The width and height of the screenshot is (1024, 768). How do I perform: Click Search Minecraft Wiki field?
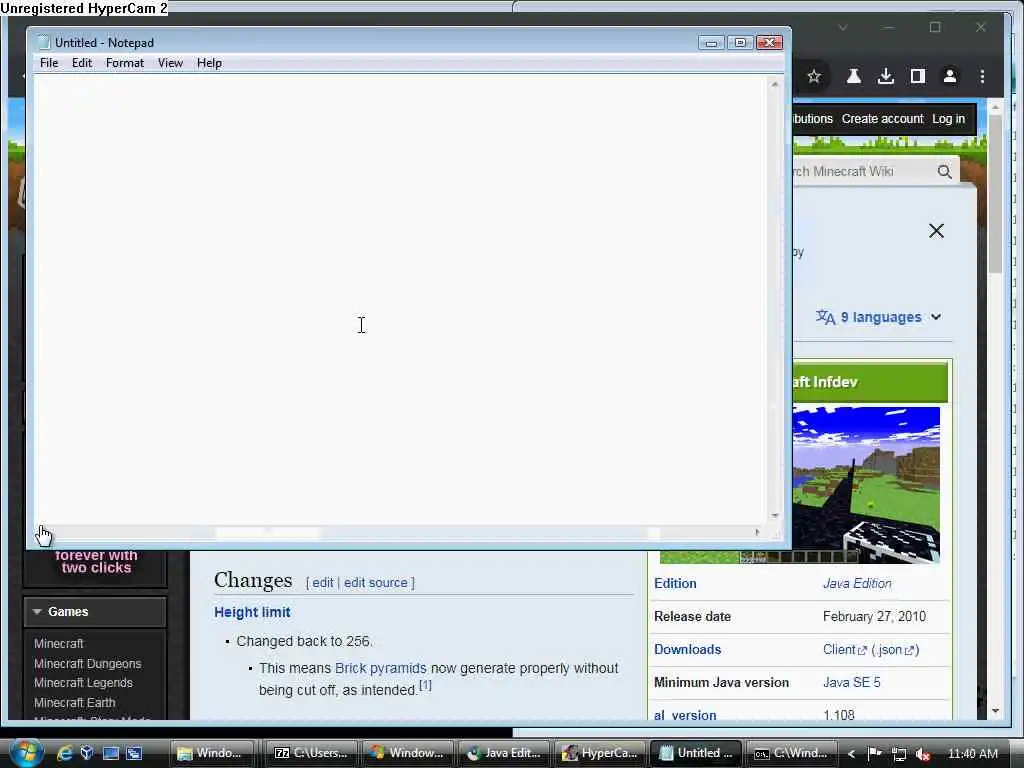point(861,171)
